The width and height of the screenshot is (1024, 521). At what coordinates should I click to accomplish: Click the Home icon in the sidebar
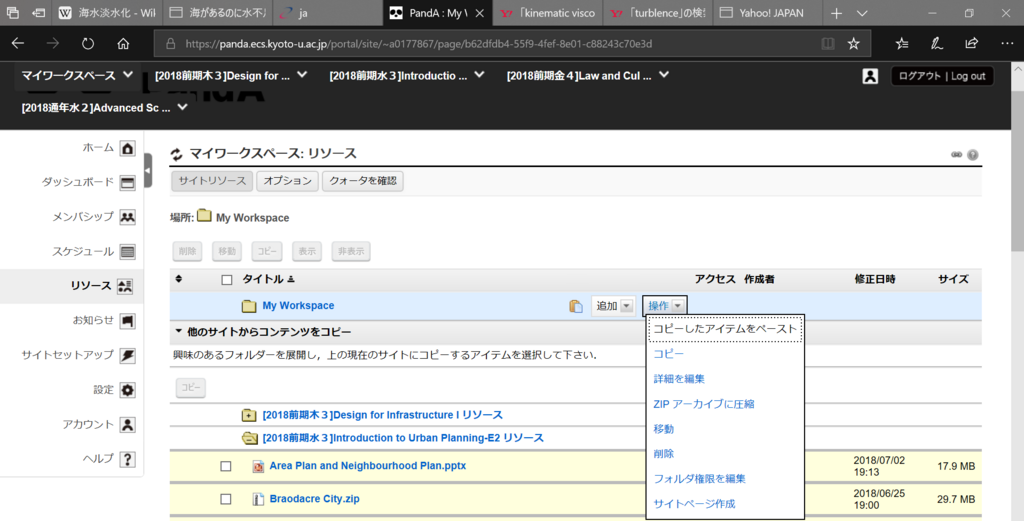pyautogui.click(x=127, y=148)
